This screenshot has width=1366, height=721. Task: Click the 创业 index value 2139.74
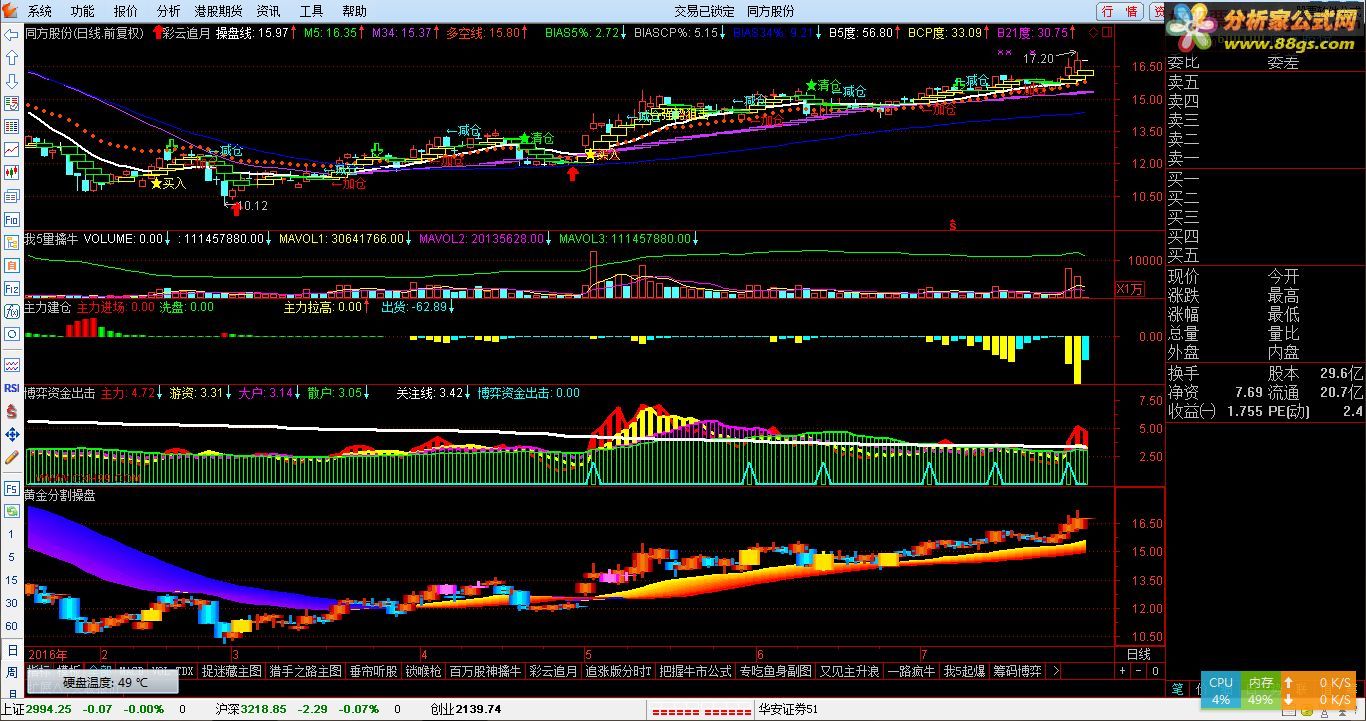[x=478, y=709]
